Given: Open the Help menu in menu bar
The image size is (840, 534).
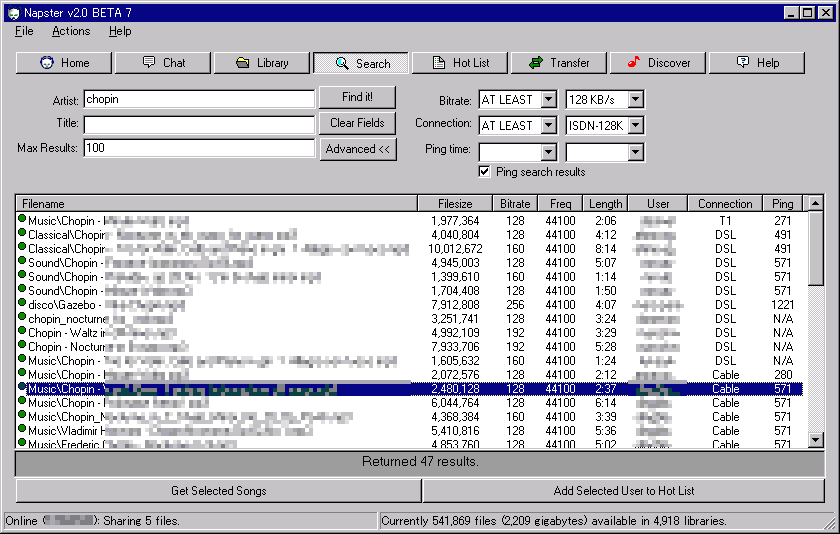Looking at the screenshot, I should [x=120, y=31].
